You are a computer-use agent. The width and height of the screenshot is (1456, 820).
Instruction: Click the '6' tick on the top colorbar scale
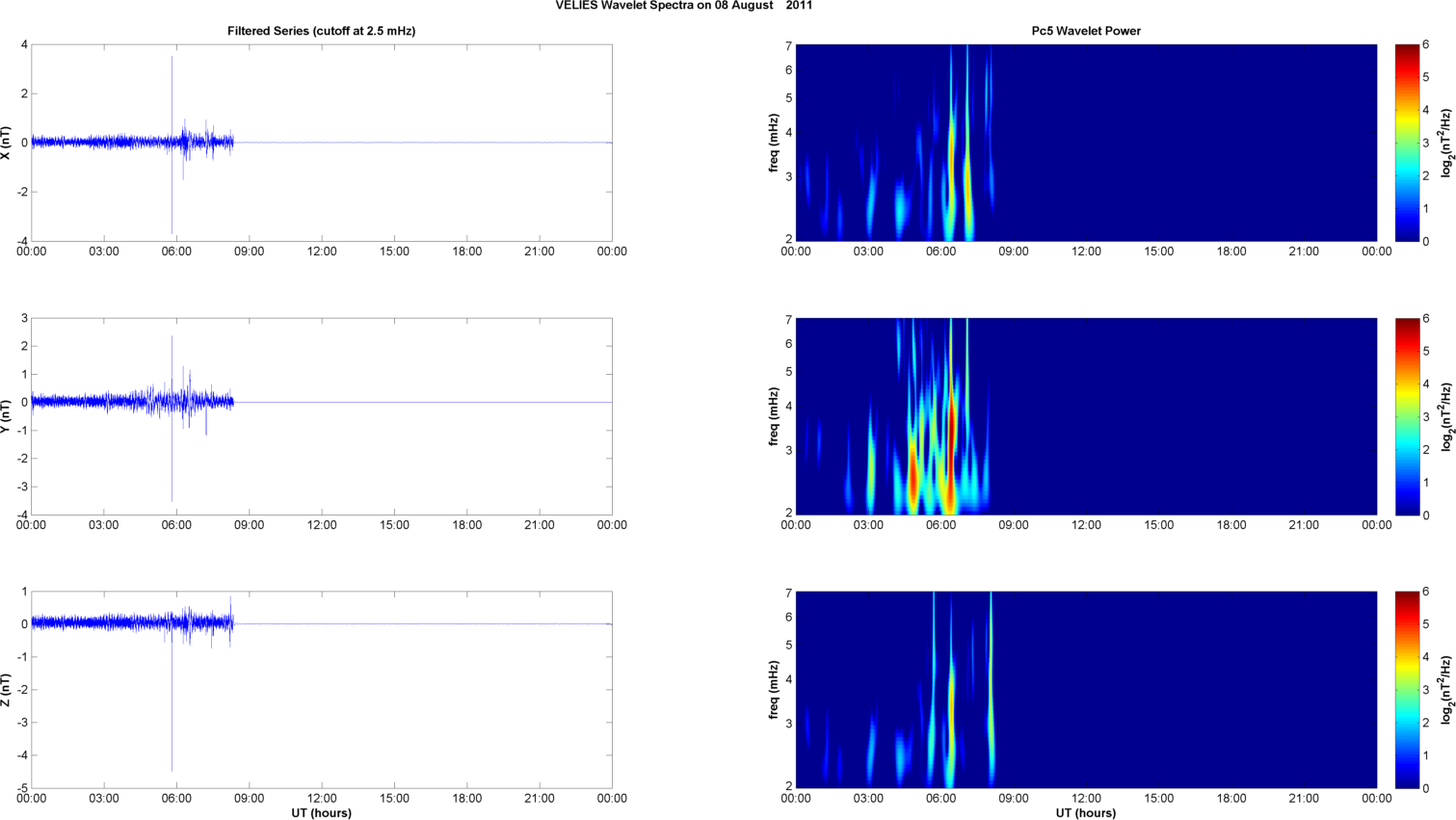[1426, 44]
